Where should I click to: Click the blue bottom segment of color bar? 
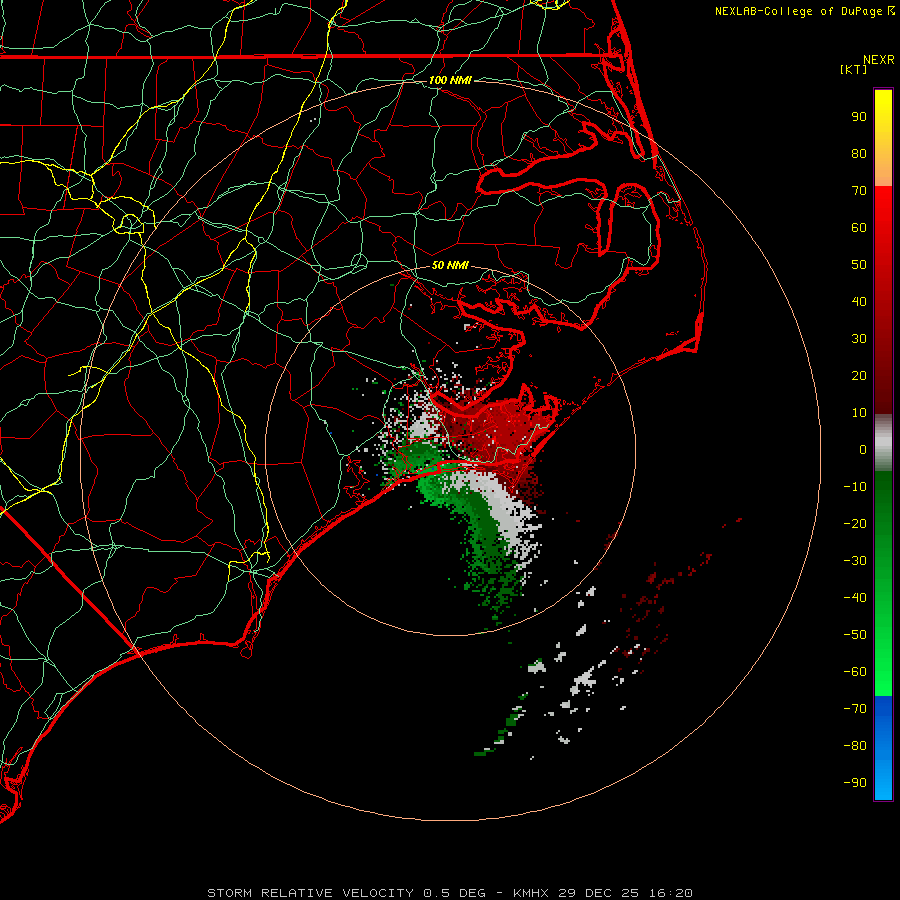click(x=883, y=747)
